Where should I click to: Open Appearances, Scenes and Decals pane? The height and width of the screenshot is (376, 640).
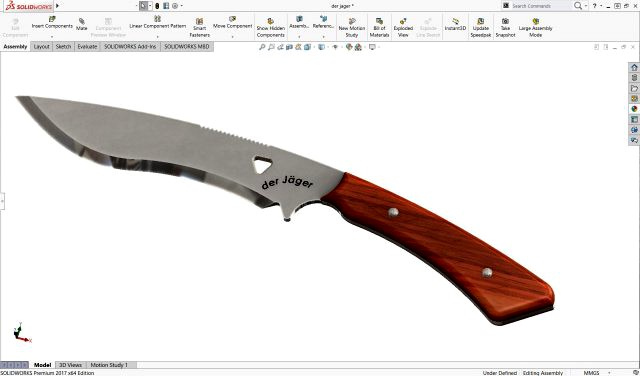pyautogui.click(x=634, y=109)
